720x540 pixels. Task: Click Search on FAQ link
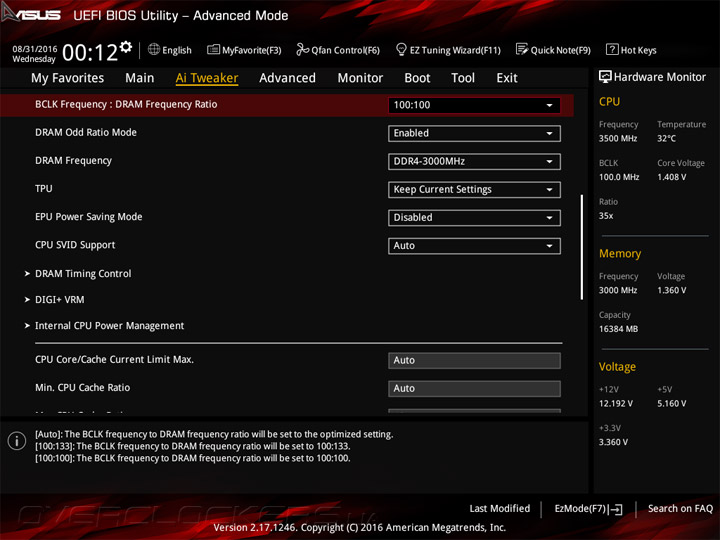[x=680, y=509]
